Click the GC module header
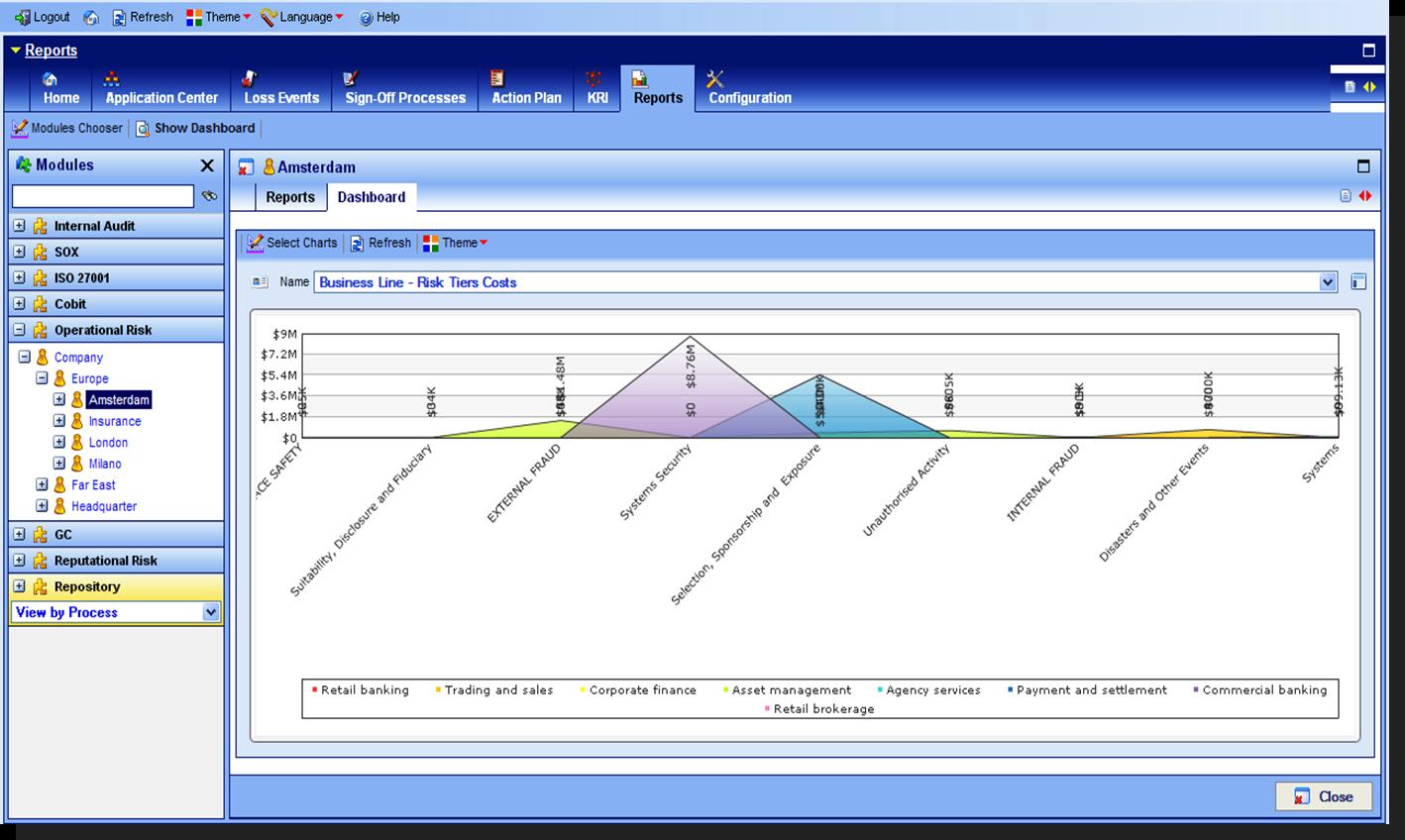This screenshot has width=1405, height=840. tap(117, 534)
